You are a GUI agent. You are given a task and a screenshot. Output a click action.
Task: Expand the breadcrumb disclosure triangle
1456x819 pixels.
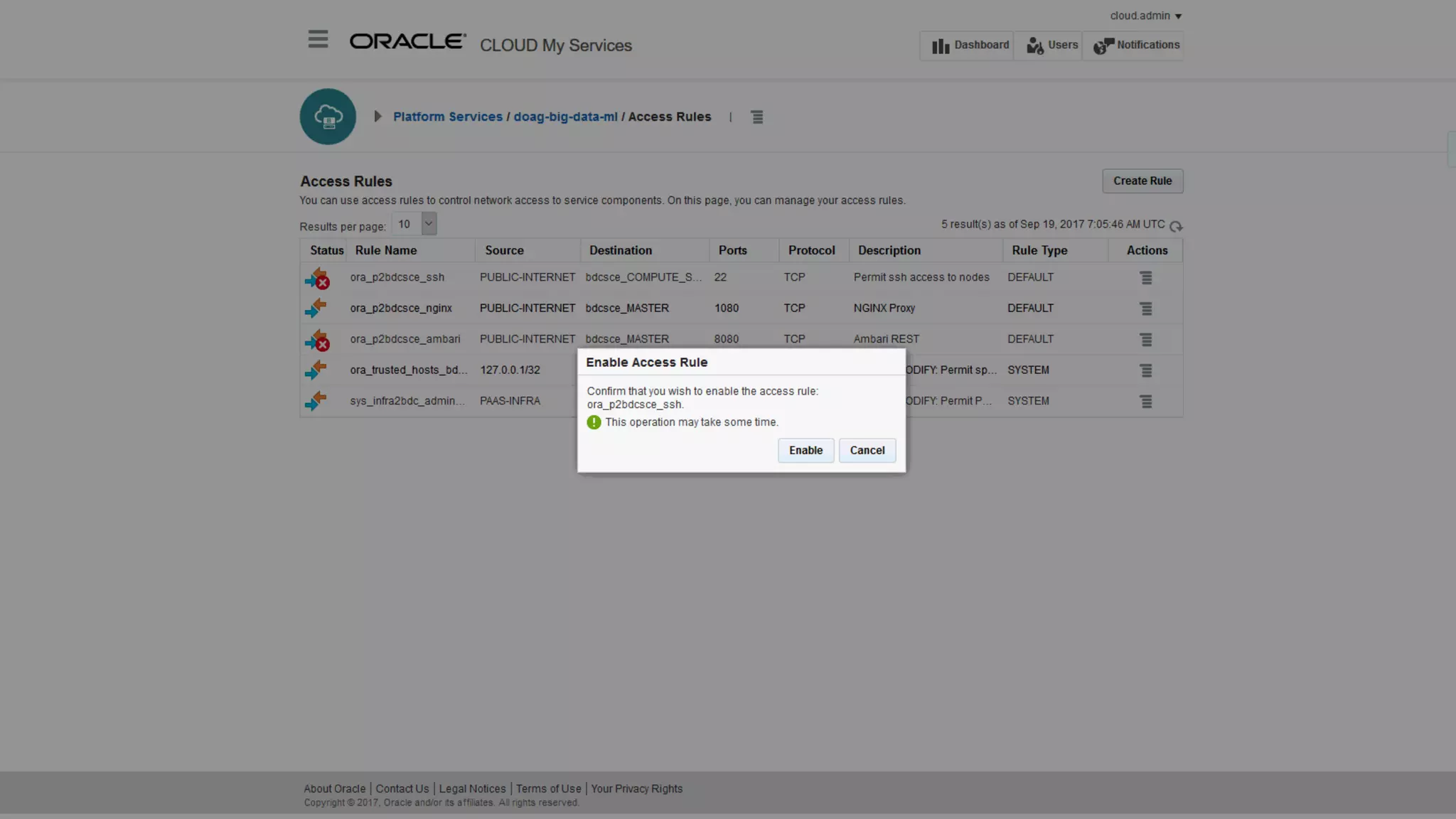(x=378, y=117)
